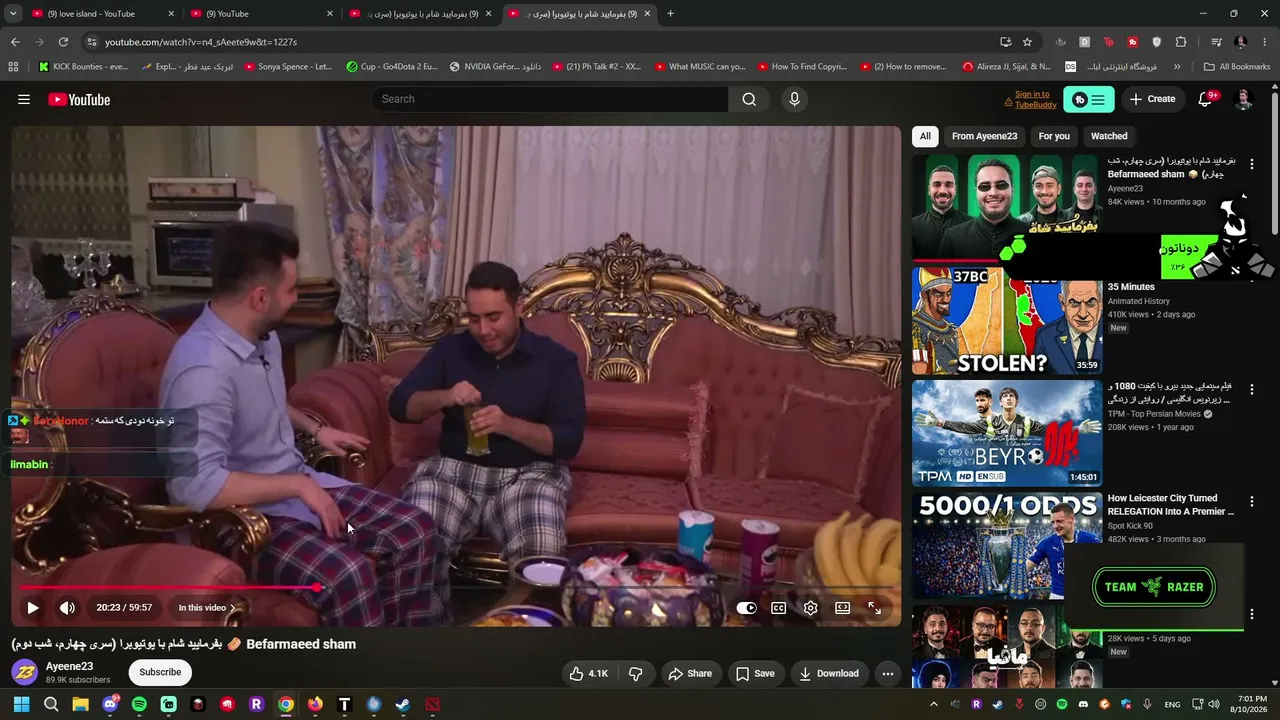Open the tab search dropdown arrow
The width and height of the screenshot is (1280, 720).
point(12,14)
